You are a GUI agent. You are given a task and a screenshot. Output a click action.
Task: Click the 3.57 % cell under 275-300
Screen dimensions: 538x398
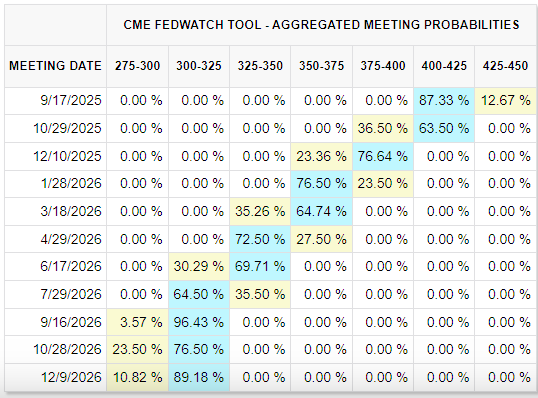pyautogui.click(x=137, y=322)
